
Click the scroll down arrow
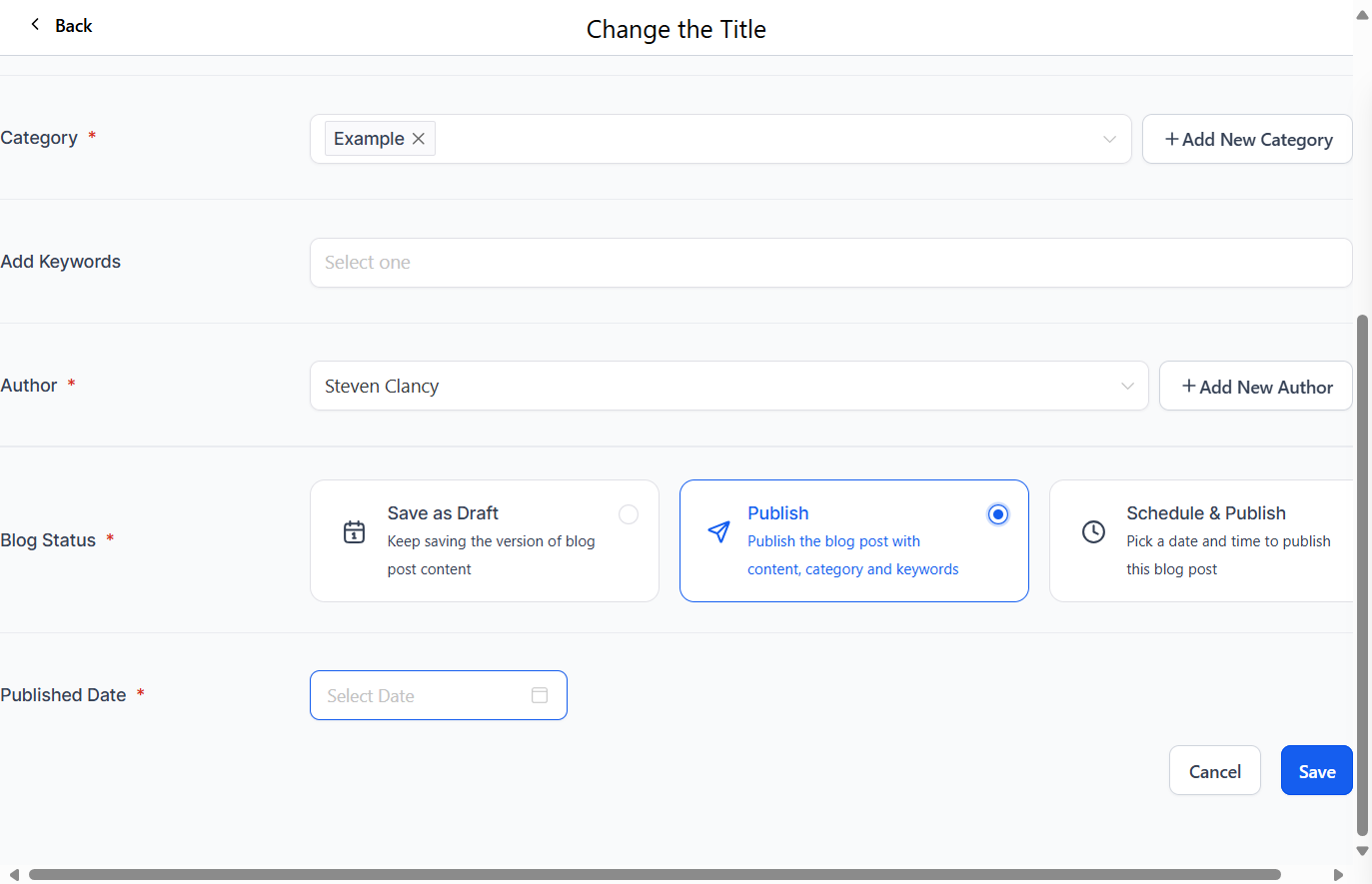(x=1362, y=851)
